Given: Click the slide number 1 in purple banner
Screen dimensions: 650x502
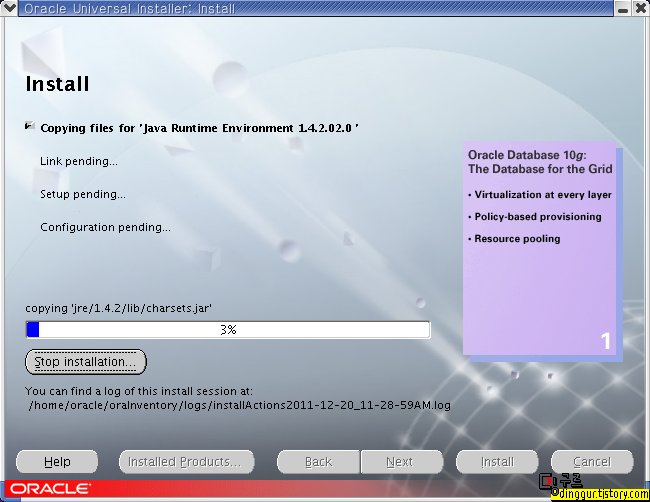Looking at the screenshot, I should 606,341.
